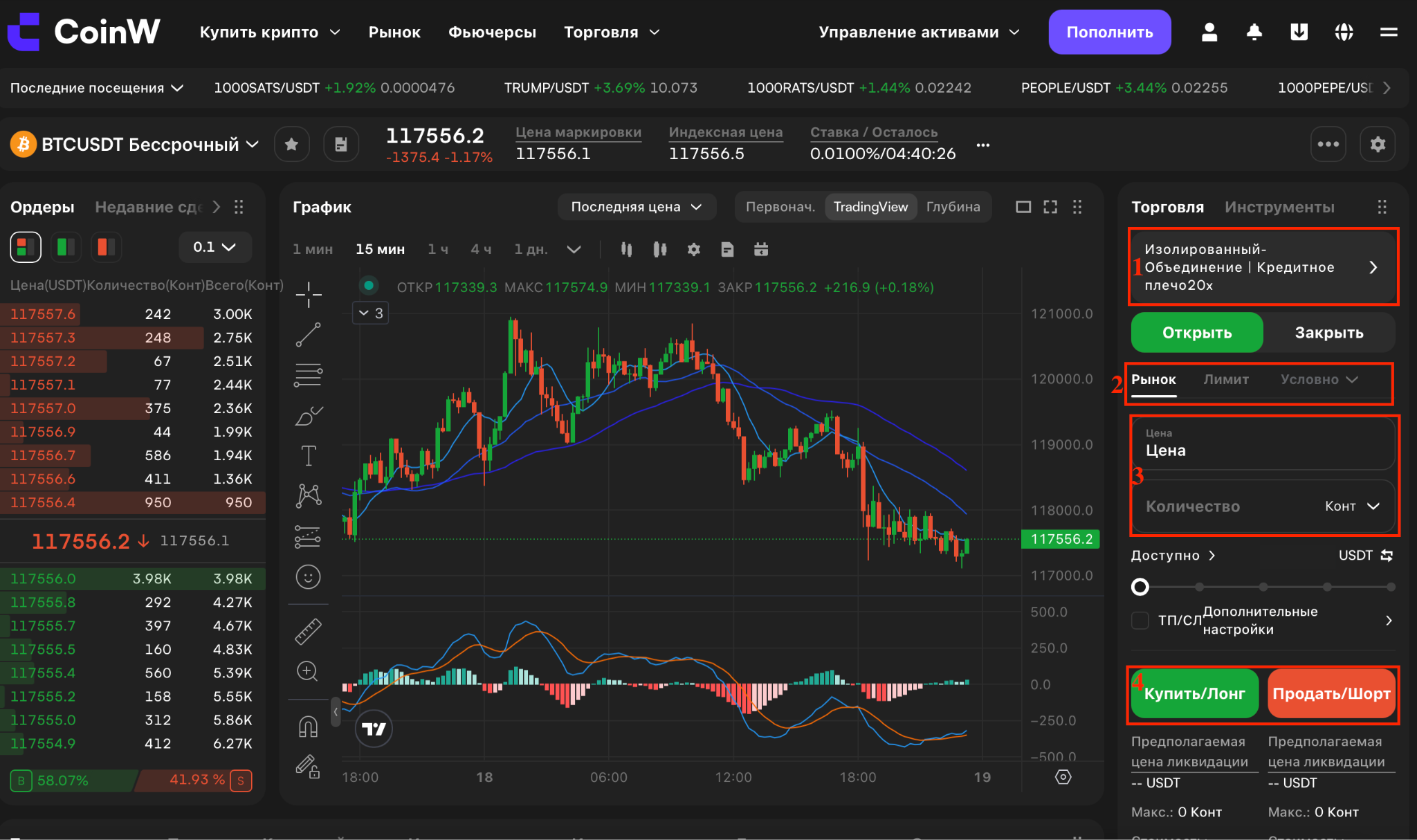Image resolution: width=1417 pixels, height=840 pixels.
Task: Select the chart pattern tool
Action: coord(309,496)
